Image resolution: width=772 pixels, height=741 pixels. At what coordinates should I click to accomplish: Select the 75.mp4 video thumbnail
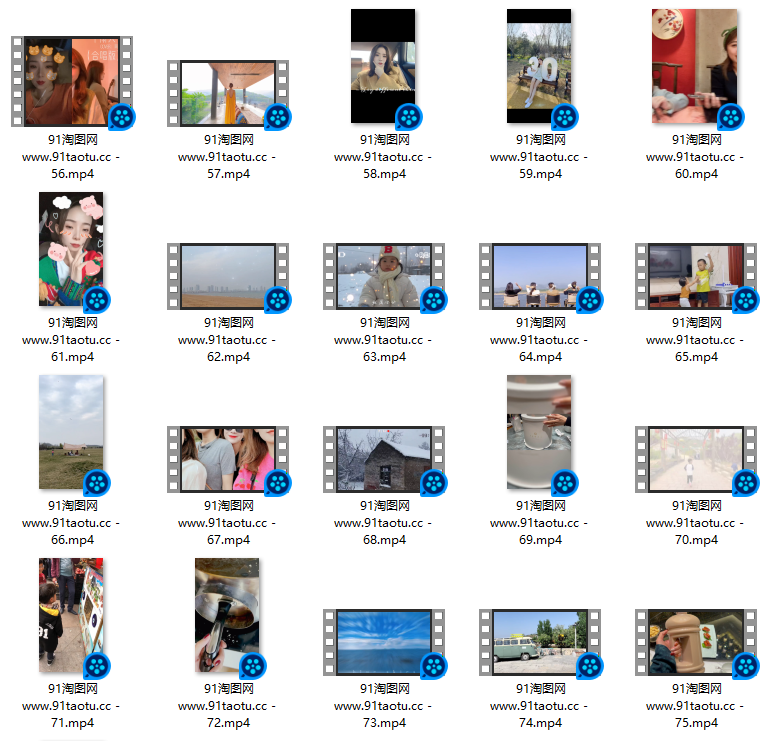tap(696, 643)
